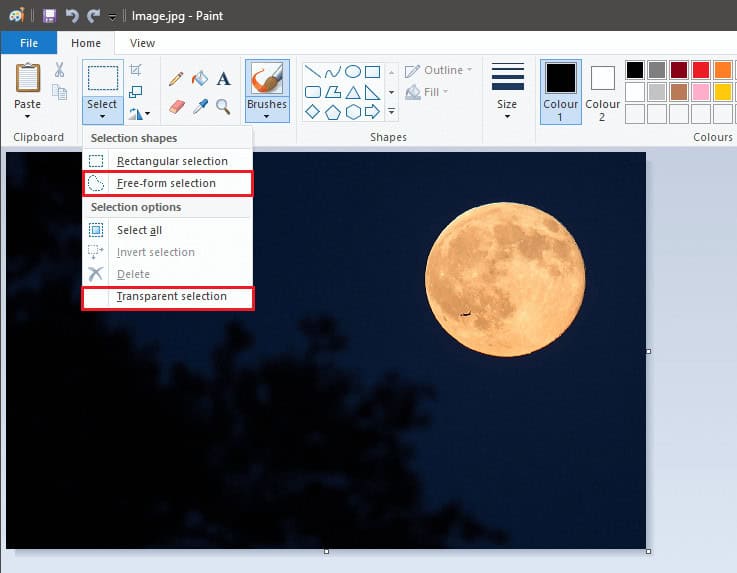Select the Right arrow shape

(372, 112)
